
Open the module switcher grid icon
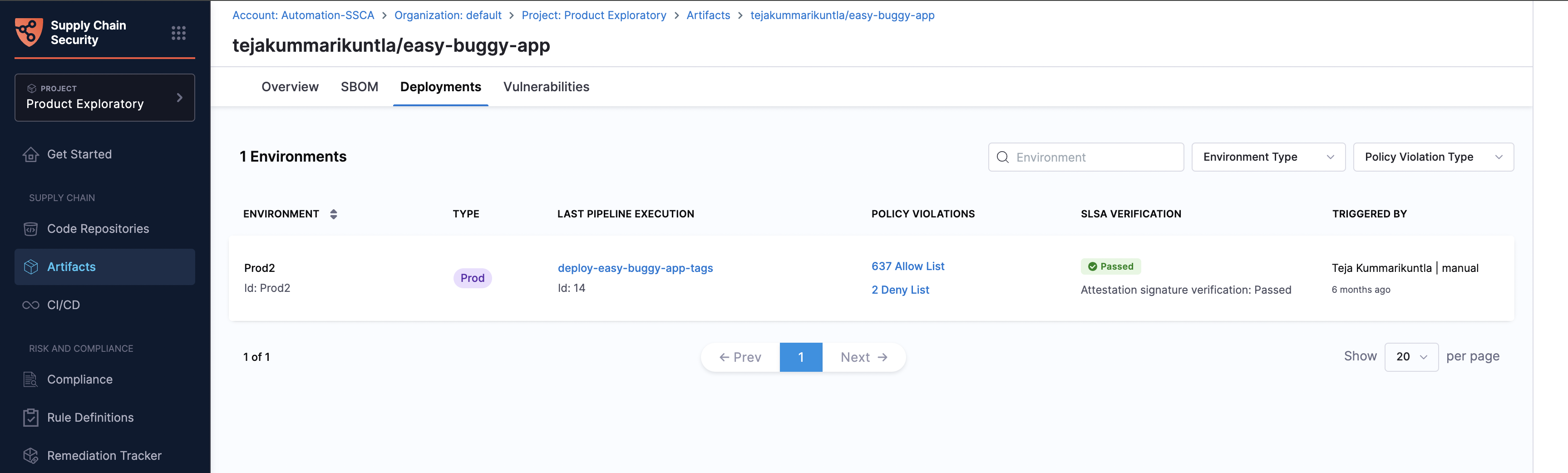(178, 33)
